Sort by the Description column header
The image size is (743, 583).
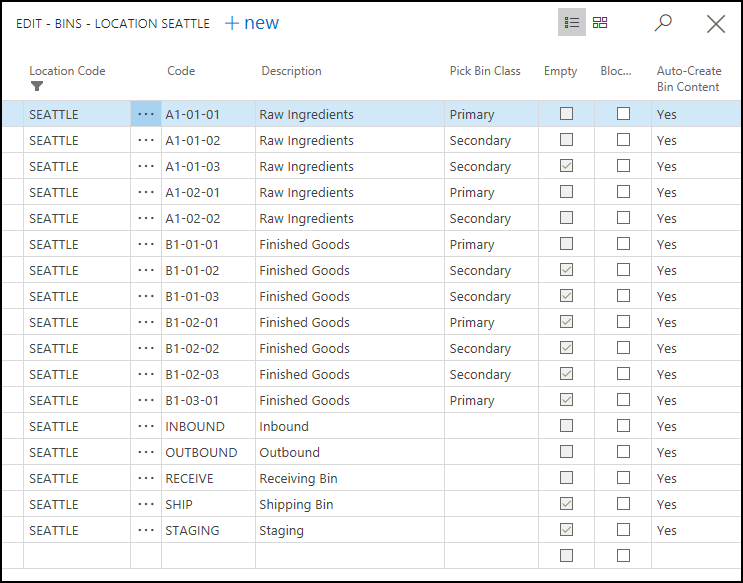tap(291, 71)
